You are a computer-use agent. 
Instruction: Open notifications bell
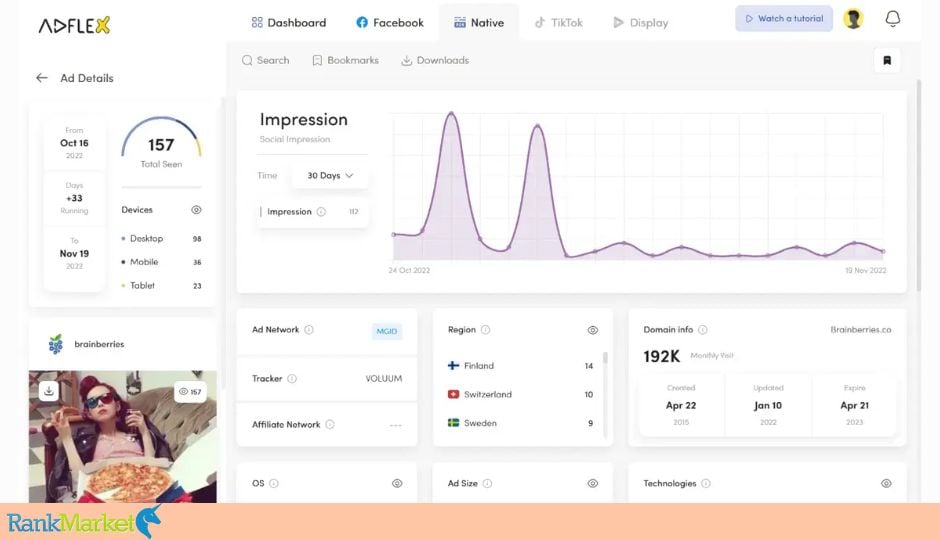pos(893,19)
